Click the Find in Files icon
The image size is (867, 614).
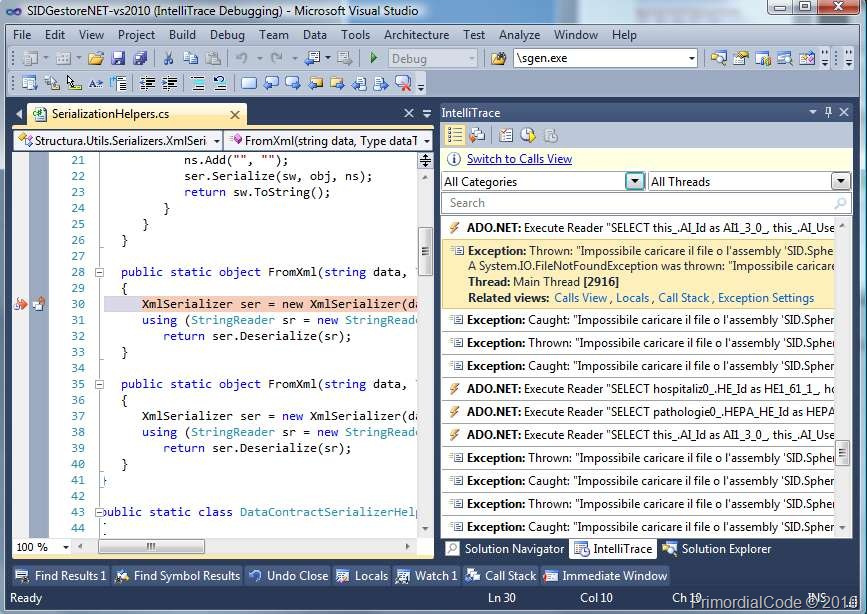[x=498, y=58]
